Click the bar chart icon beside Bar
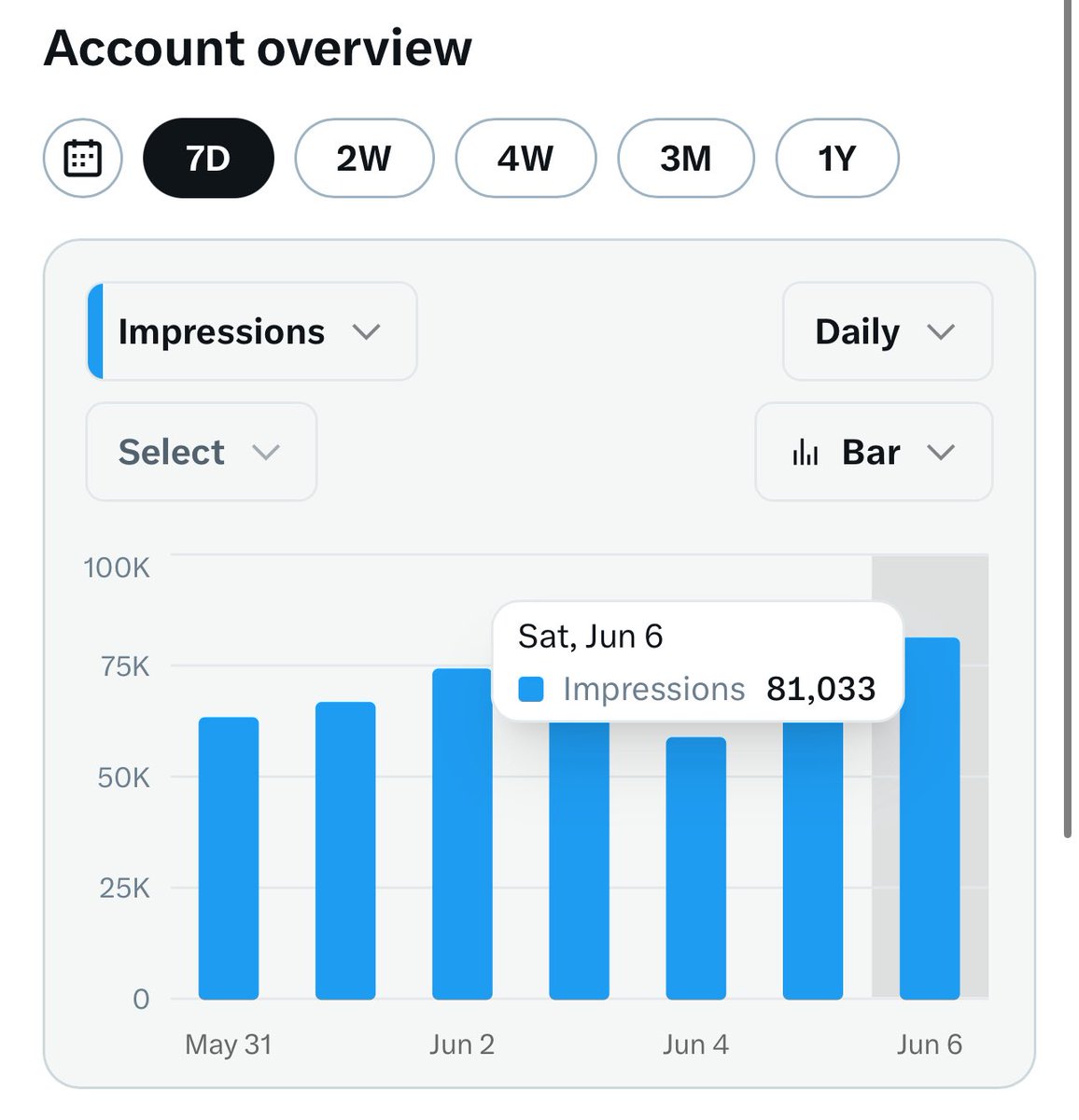 coord(805,453)
